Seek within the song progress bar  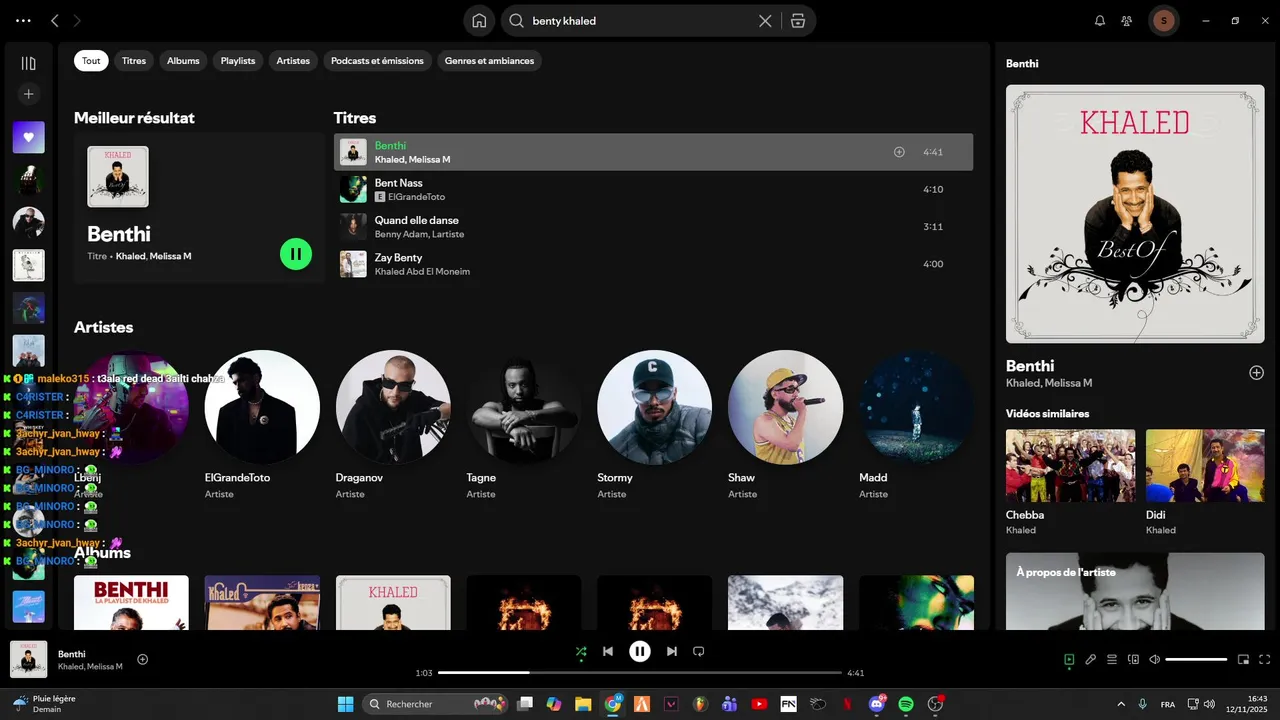(640, 673)
